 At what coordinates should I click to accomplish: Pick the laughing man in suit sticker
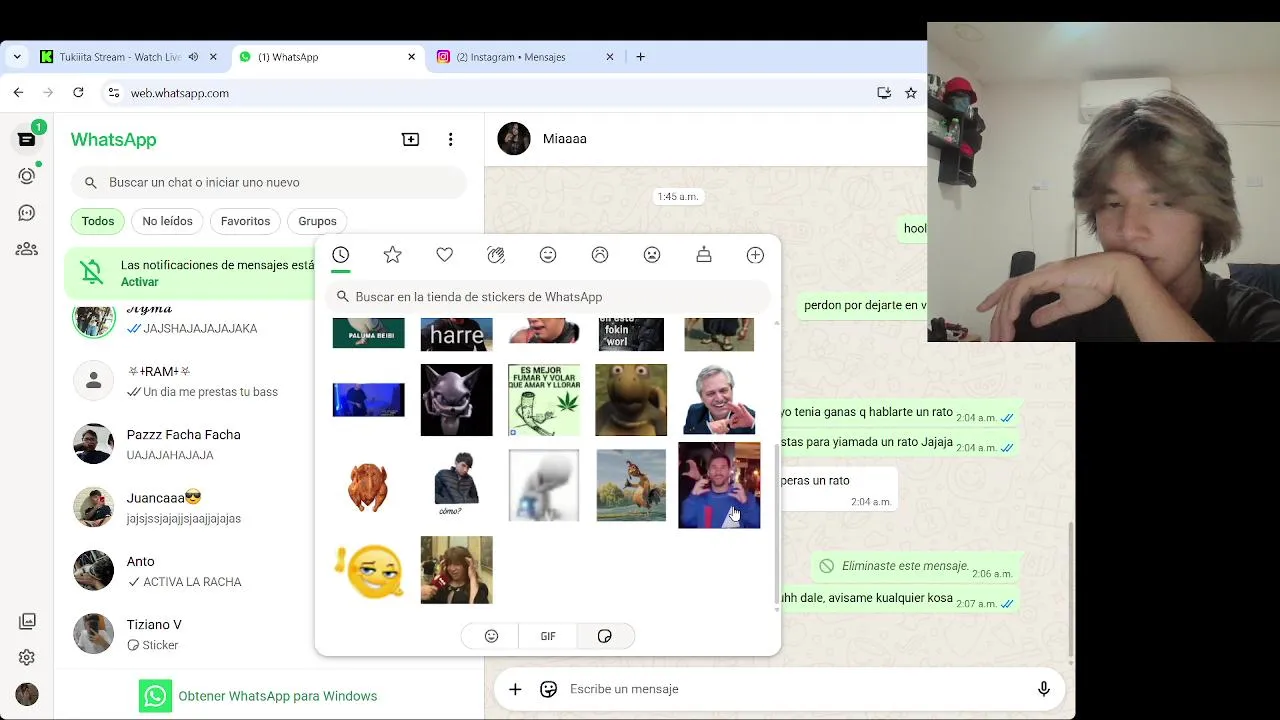(719, 400)
